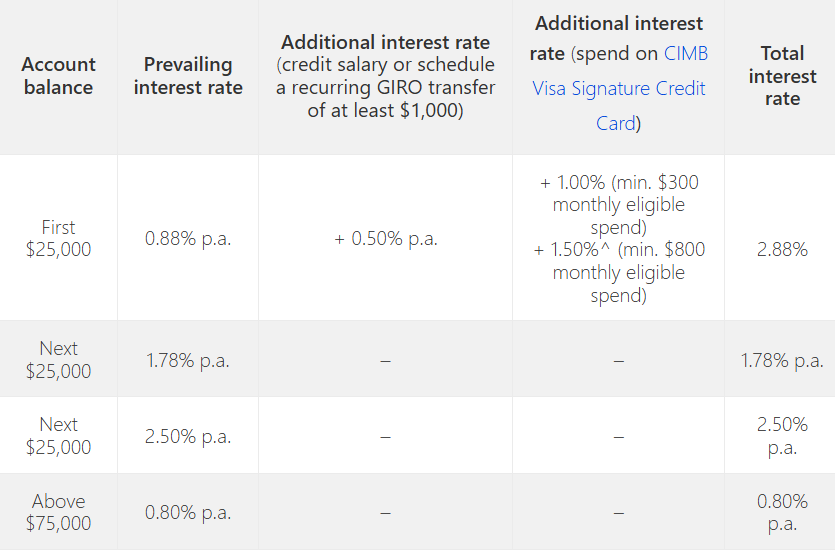The height and width of the screenshot is (550, 835).
Task: Select the 2.88% total interest cell
Action: coord(782,249)
